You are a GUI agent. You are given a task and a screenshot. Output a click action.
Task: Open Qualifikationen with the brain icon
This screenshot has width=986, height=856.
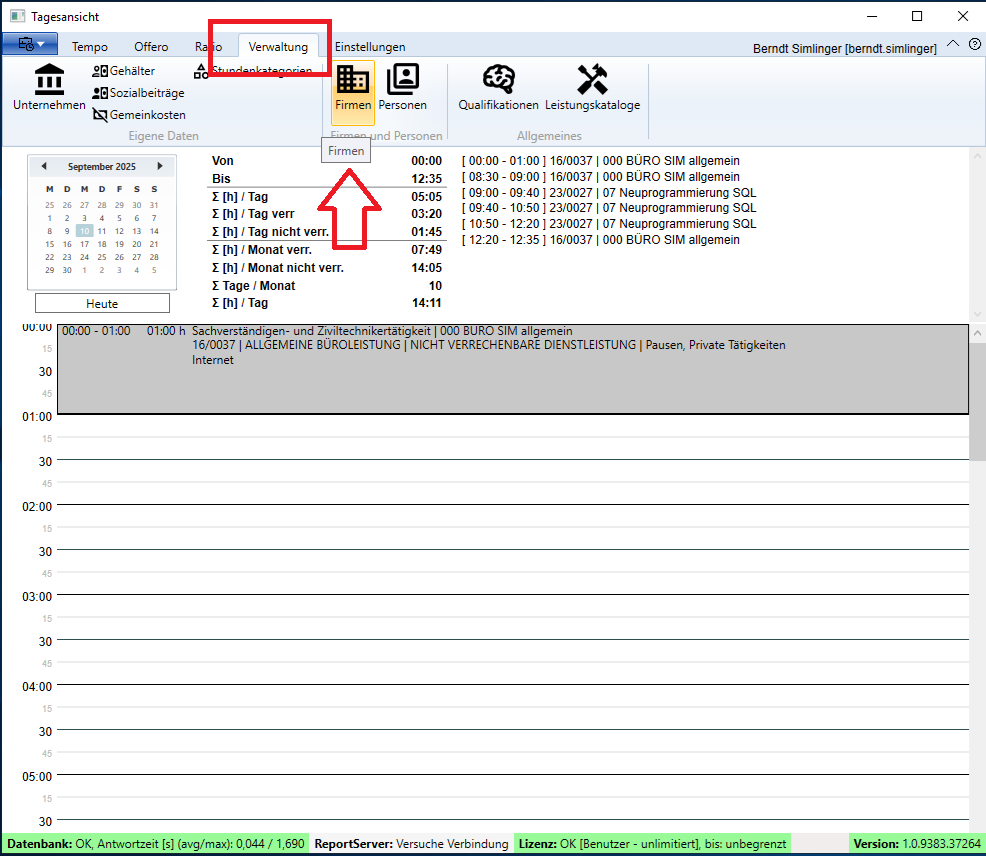pyautogui.click(x=498, y=88)
